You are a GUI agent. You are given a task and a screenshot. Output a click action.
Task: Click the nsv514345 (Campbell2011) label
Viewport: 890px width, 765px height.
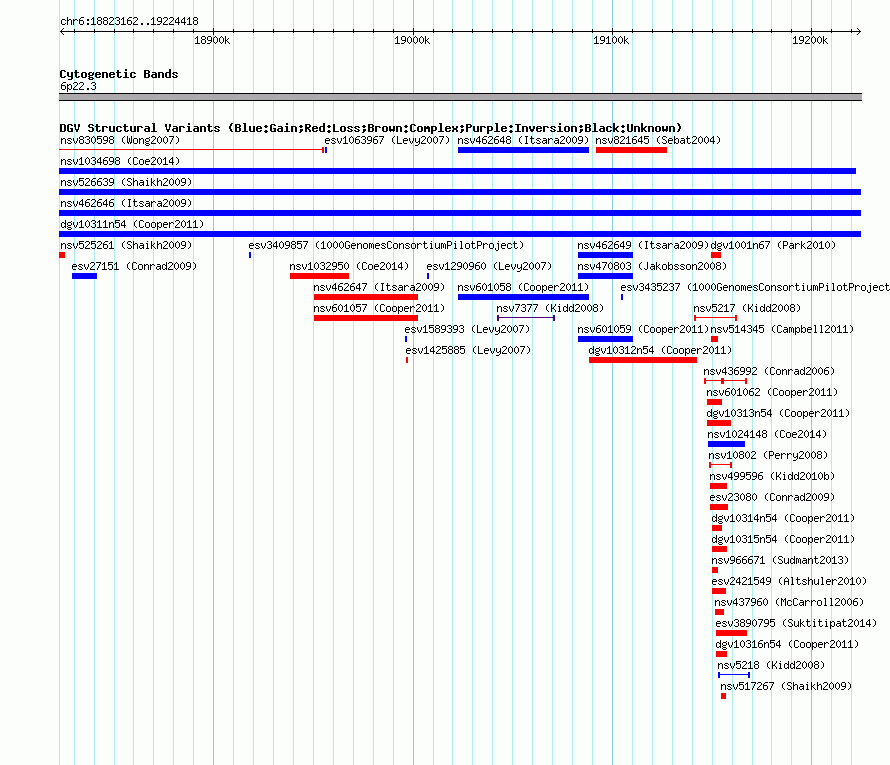(782, 329)
